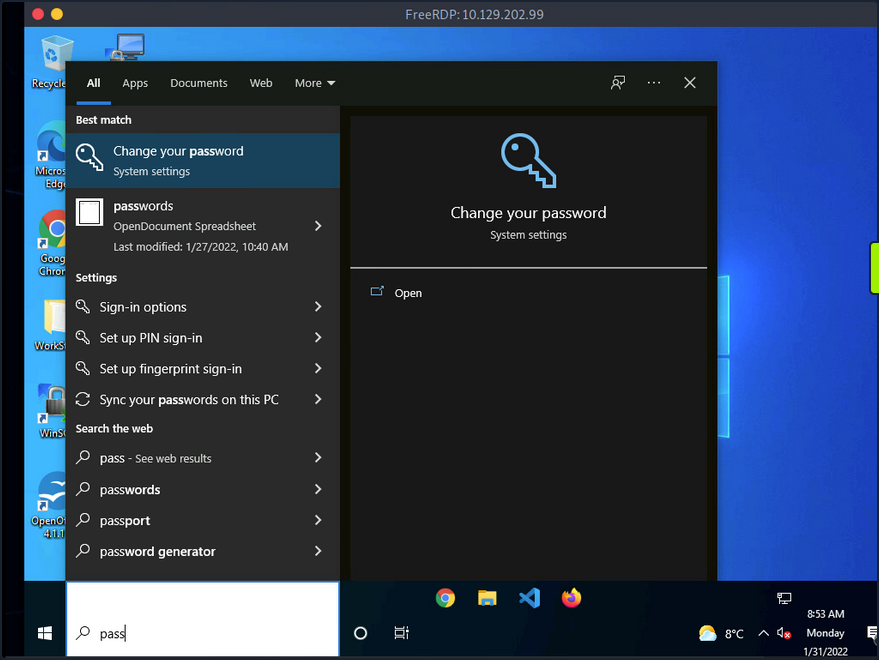Select the Web search tab
The width and height of the screenshot is (879, 660).
click(261, 83)
